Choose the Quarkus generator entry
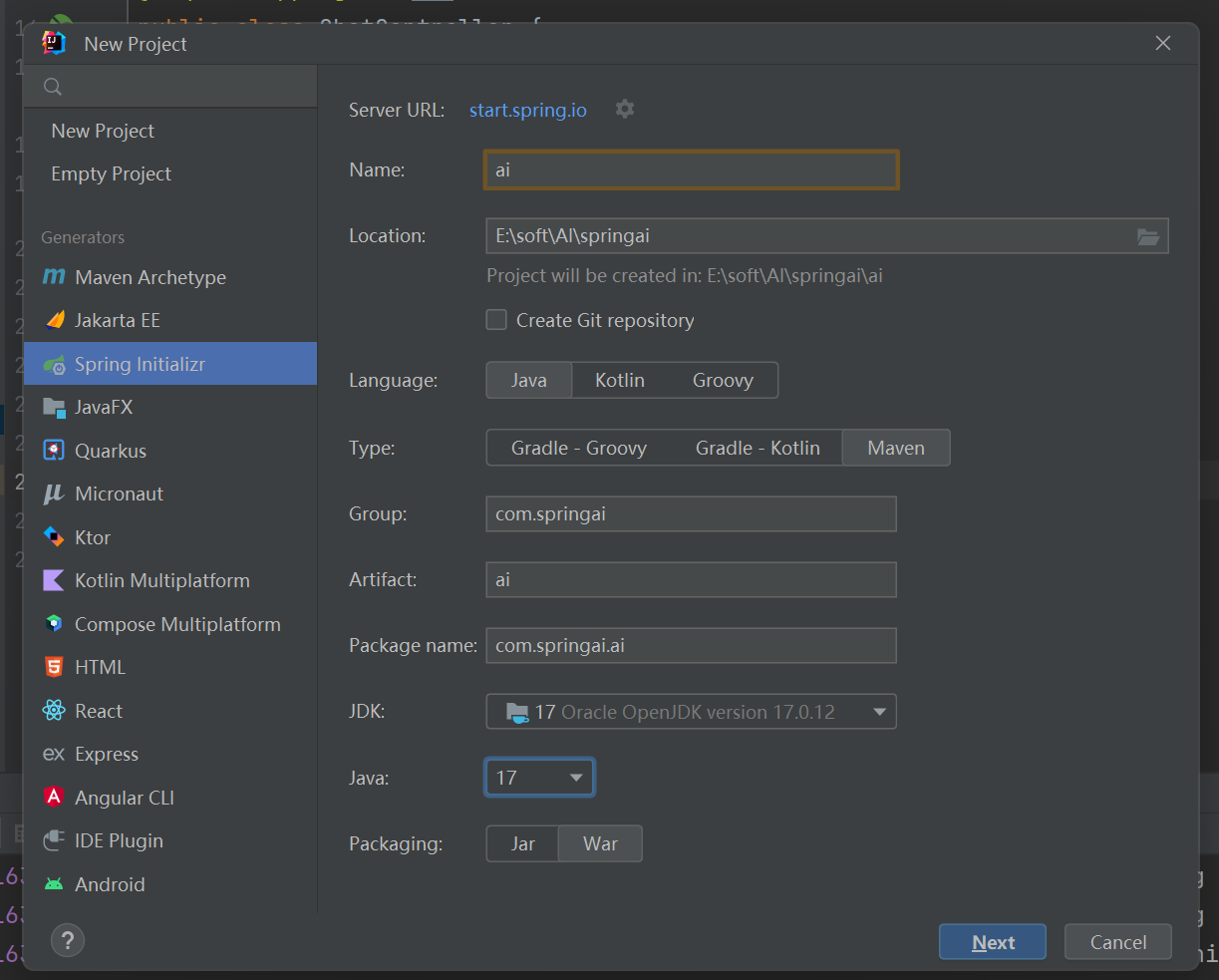 169,451
